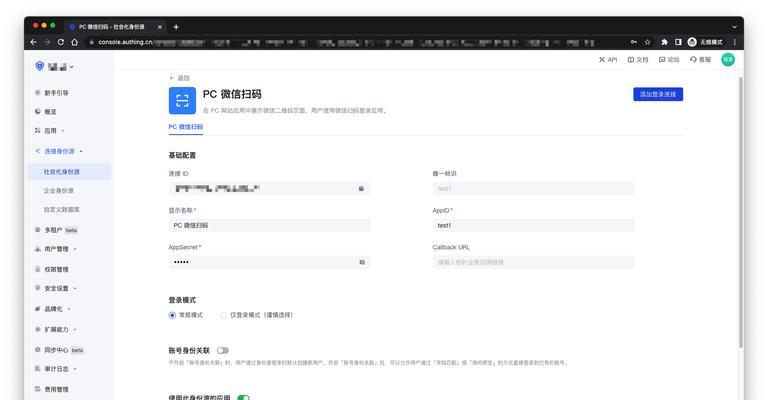Contact 客服 support

[x=700, y=60]
